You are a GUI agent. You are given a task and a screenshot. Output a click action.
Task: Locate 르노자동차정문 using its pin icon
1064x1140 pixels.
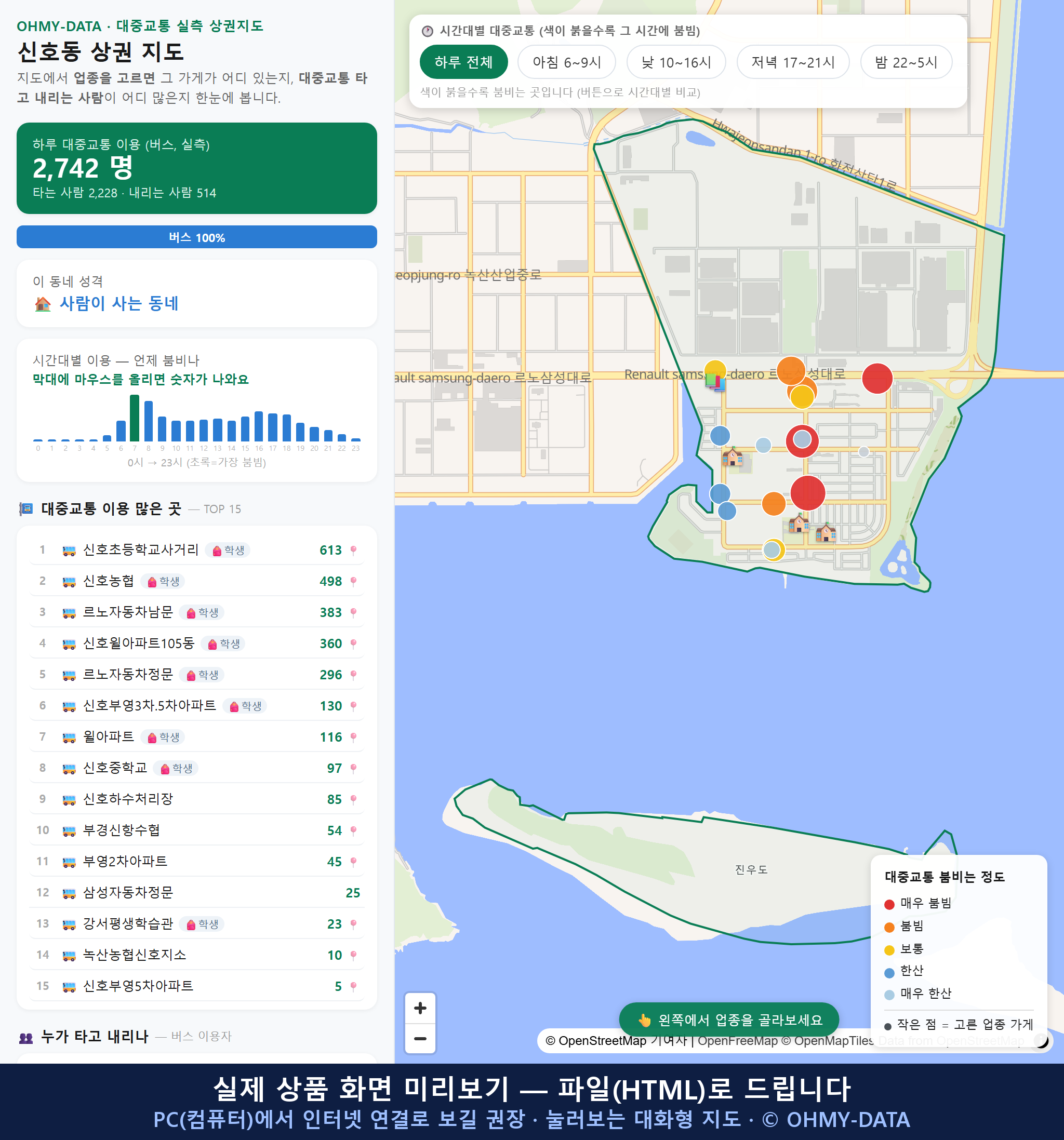coord(353,675)
